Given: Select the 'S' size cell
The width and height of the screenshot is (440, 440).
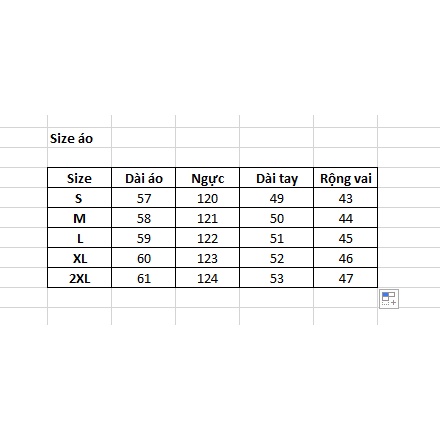Looking at the screenshot, I should (x=79, y=198).
